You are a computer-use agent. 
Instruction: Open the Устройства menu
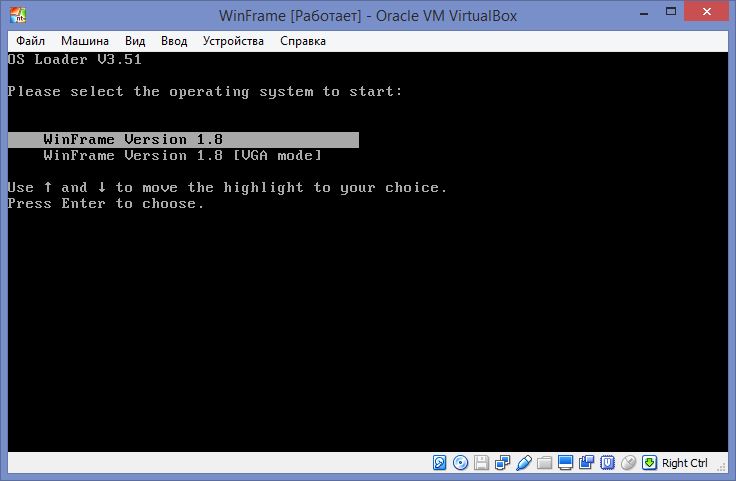coord(233,41)
